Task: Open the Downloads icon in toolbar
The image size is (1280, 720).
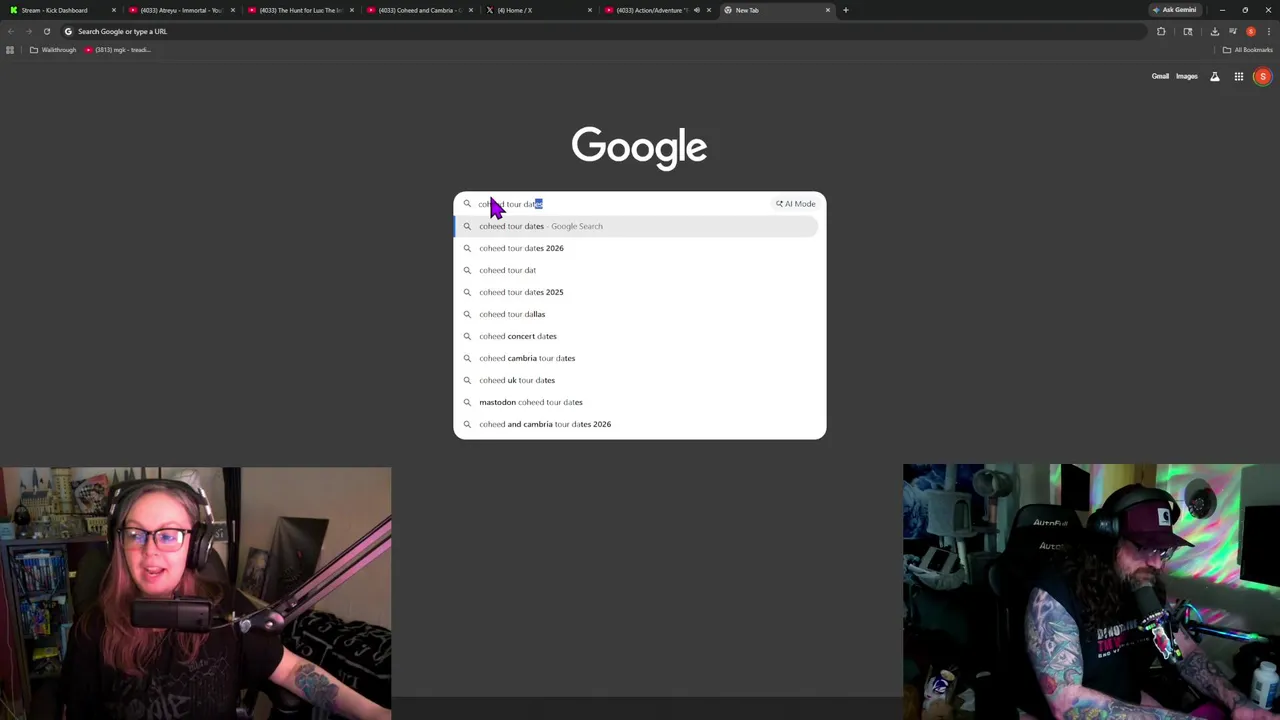Action: [x=1214, y=31]
